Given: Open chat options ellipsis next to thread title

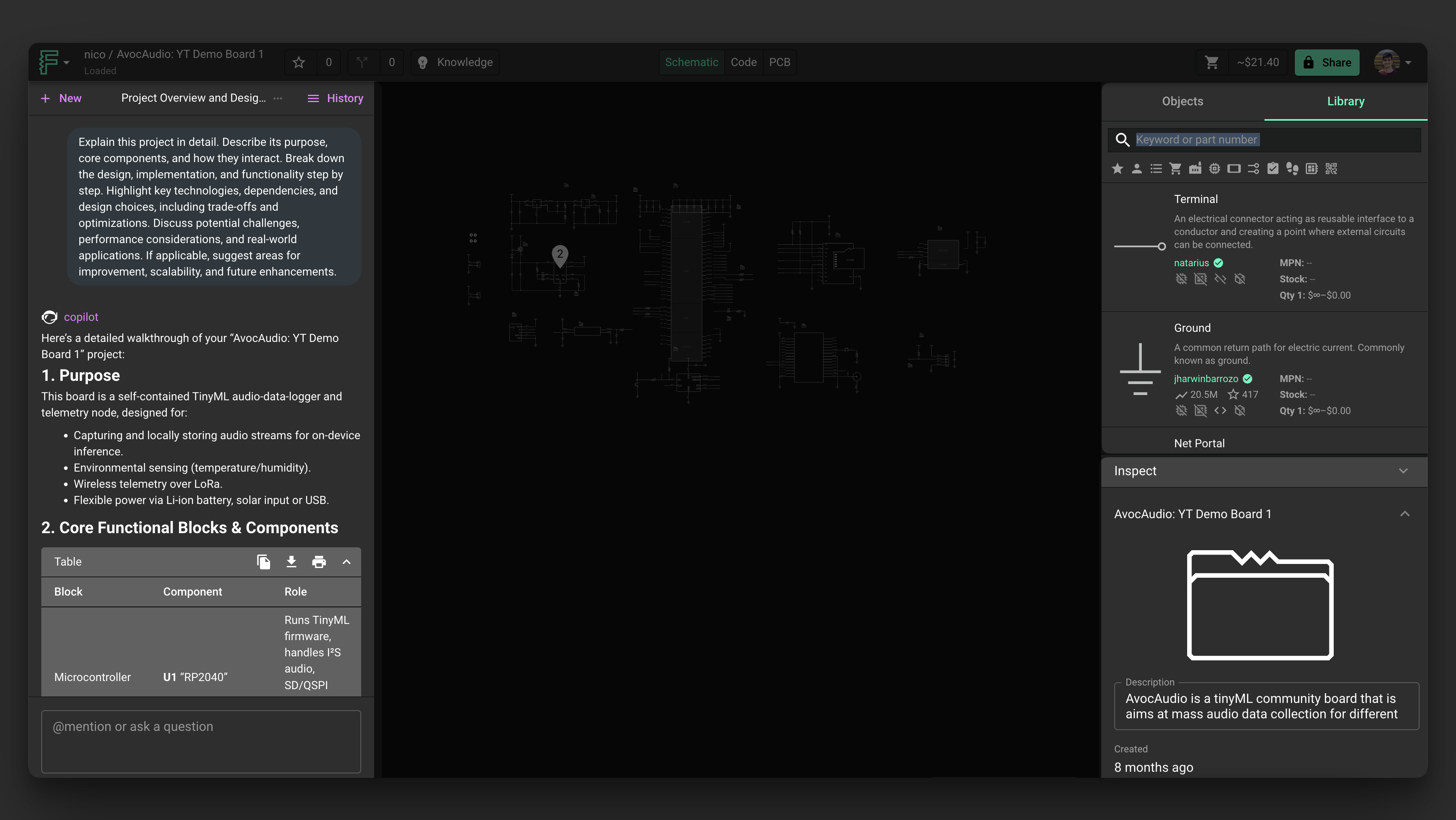Looking at the screenshot, I should [277, 98].
